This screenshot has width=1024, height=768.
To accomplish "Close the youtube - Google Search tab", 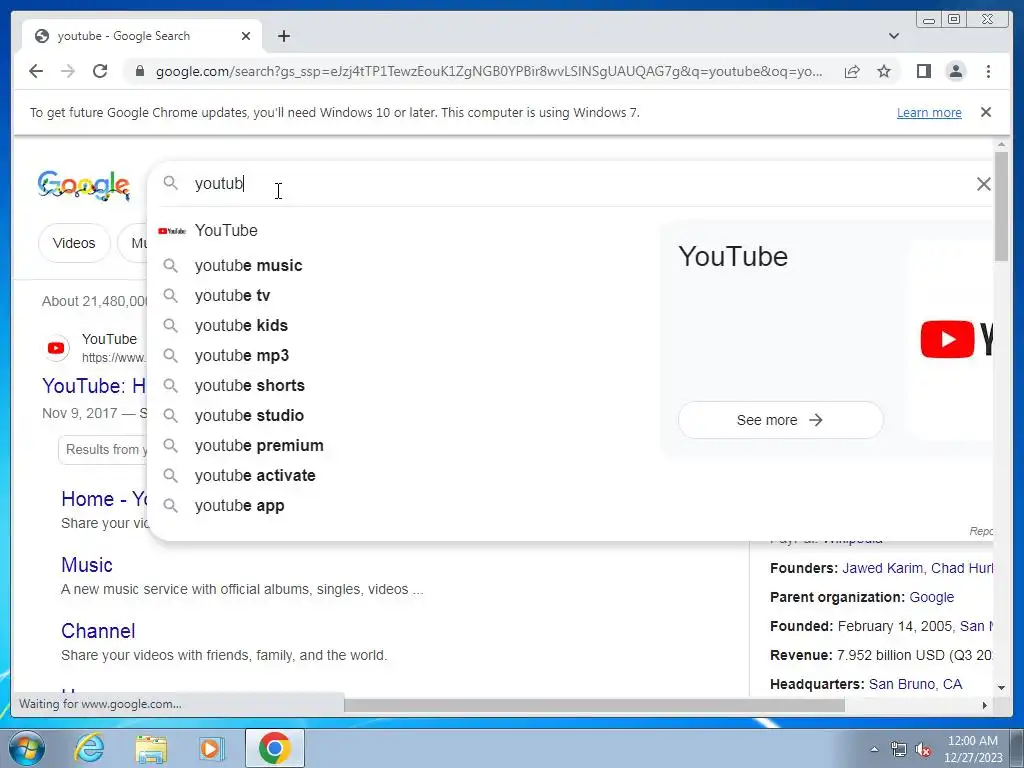I will tap(246, 36).
